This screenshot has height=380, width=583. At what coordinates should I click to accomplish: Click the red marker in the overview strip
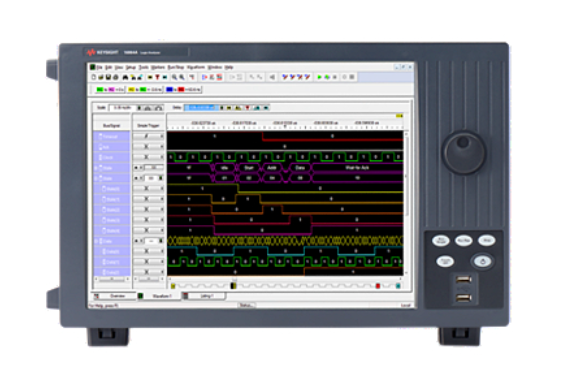[378, 286]
